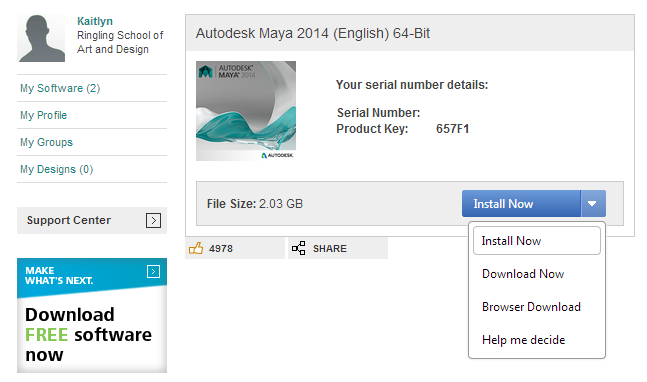Click Download FREE software now banner
The image size is (647, 382).
click(x=92, y=316)
